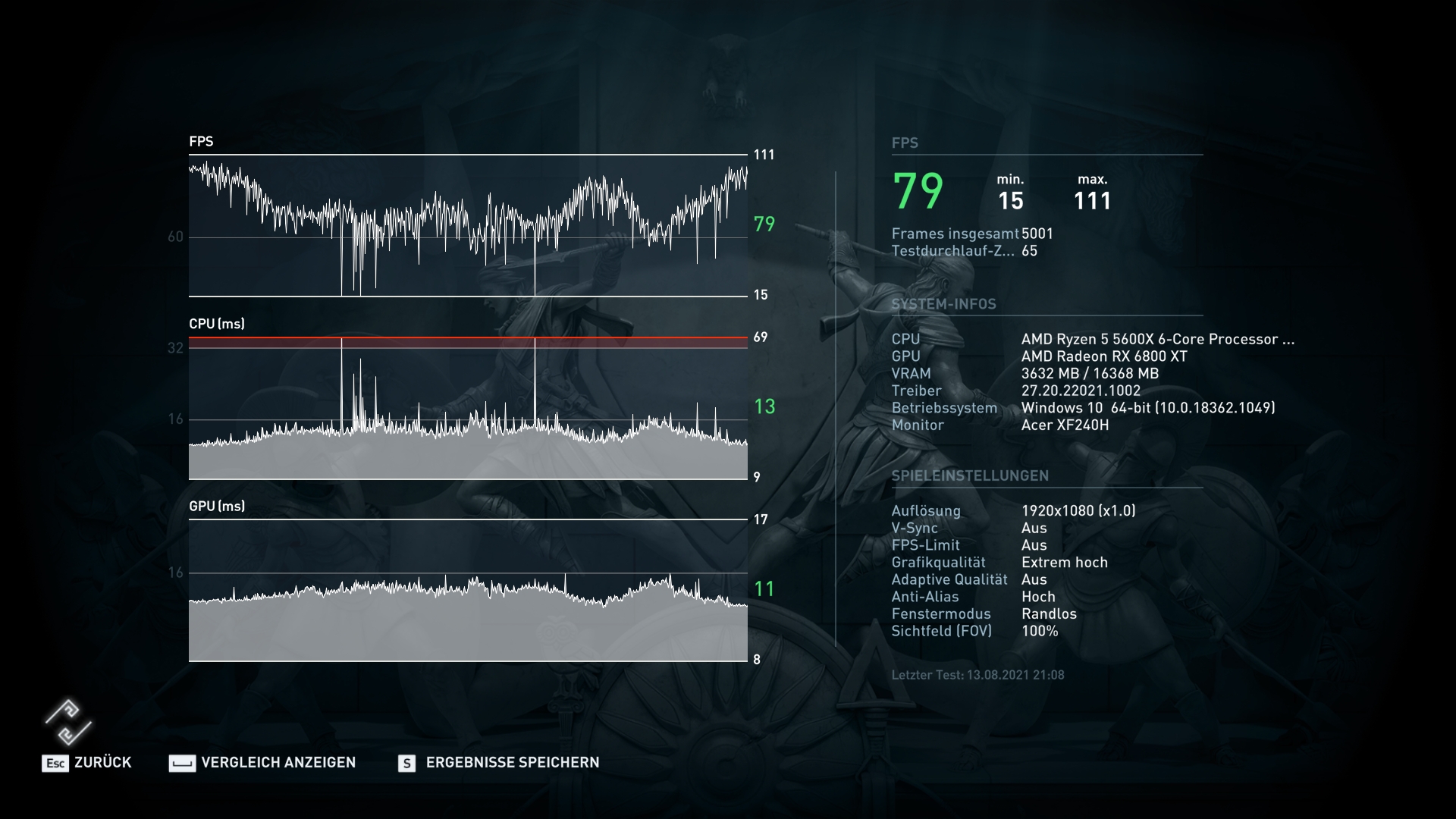Click the max. FPS value 111

pos(1092,201)
